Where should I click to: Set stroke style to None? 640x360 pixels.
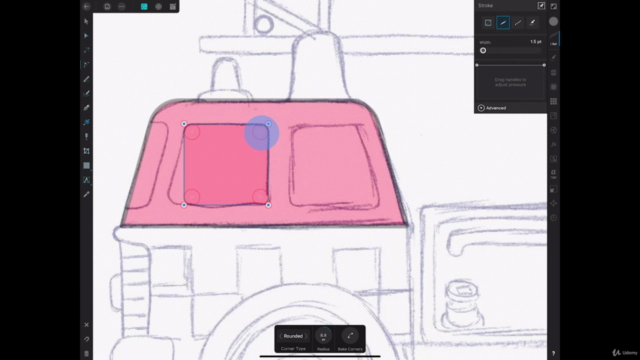pos(488,23)
